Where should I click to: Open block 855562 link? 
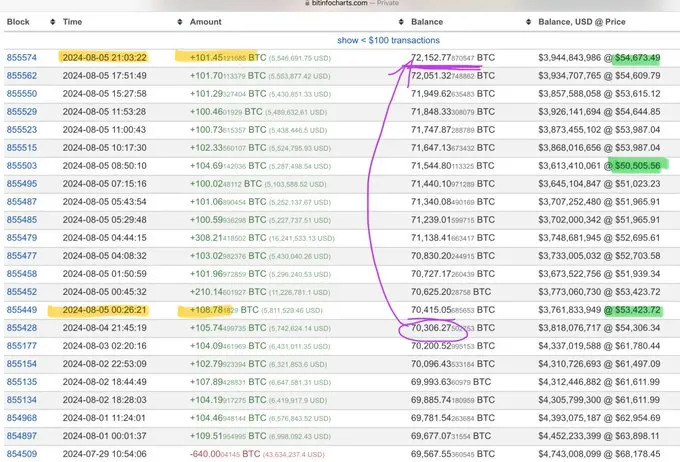(x=22, y=75)
